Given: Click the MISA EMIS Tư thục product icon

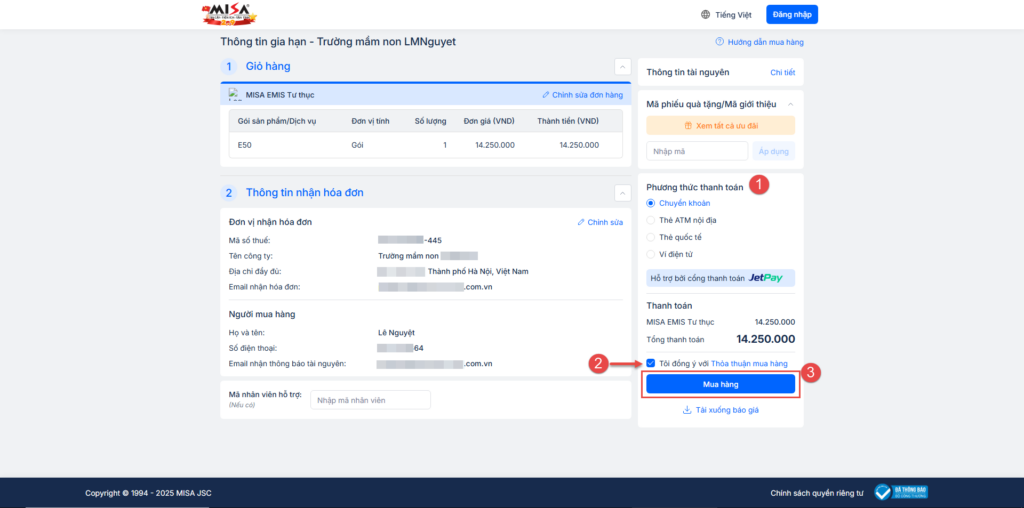Looking at the screenshot, I should (x=235, y=95).
